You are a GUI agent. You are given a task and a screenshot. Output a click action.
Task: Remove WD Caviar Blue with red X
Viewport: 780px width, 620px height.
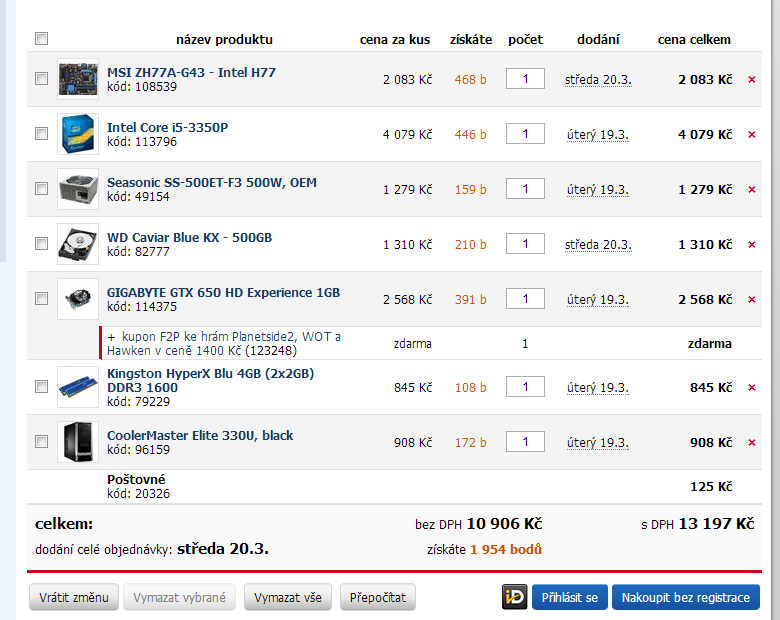(x=752, y=244)
